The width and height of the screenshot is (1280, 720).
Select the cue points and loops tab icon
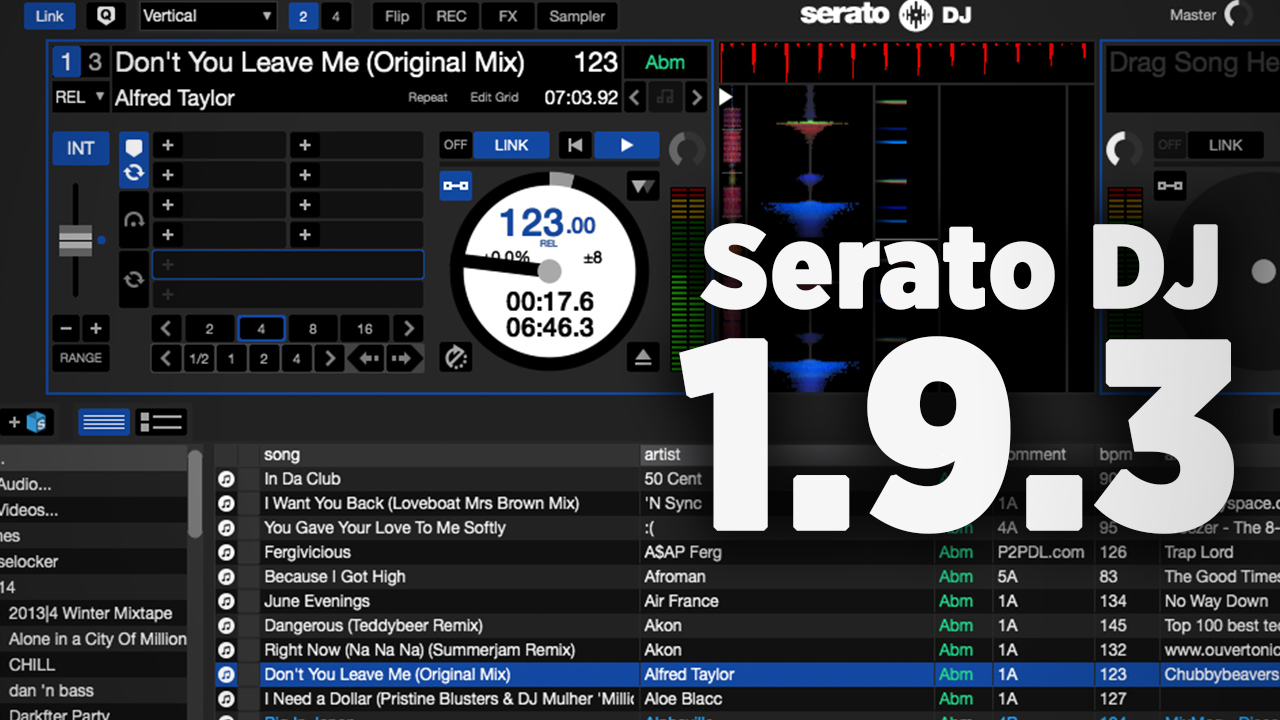point(134,159)
